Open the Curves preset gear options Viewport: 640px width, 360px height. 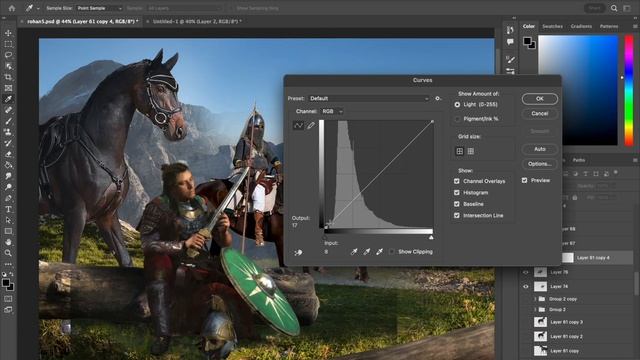(438, 98)
